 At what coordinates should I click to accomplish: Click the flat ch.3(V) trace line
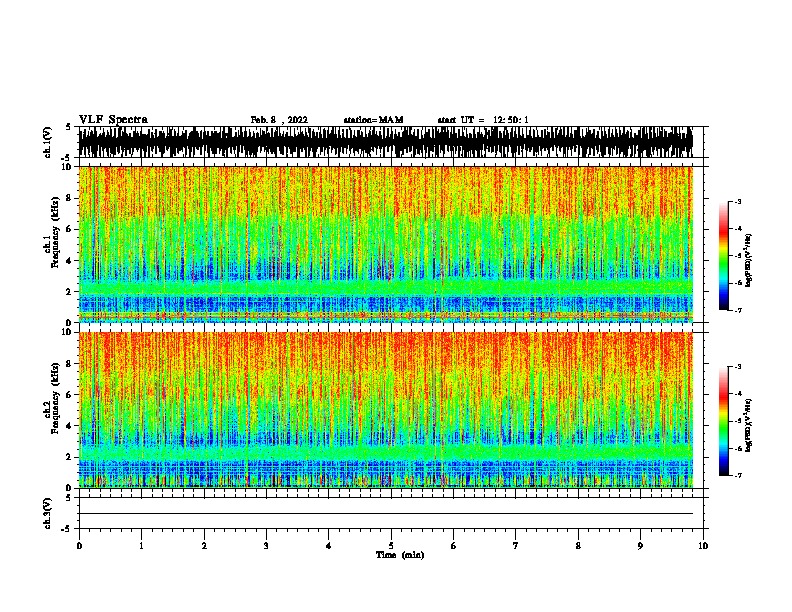386,514
